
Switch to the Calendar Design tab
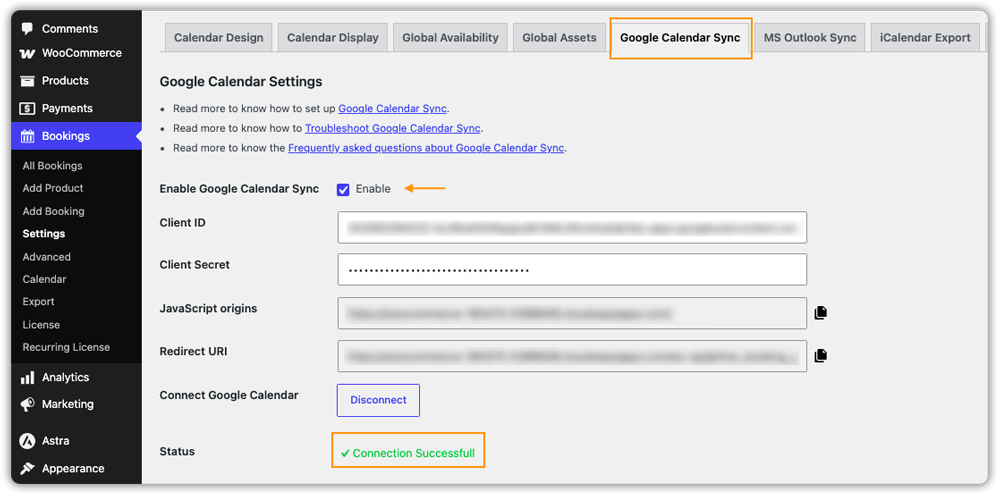219,38
